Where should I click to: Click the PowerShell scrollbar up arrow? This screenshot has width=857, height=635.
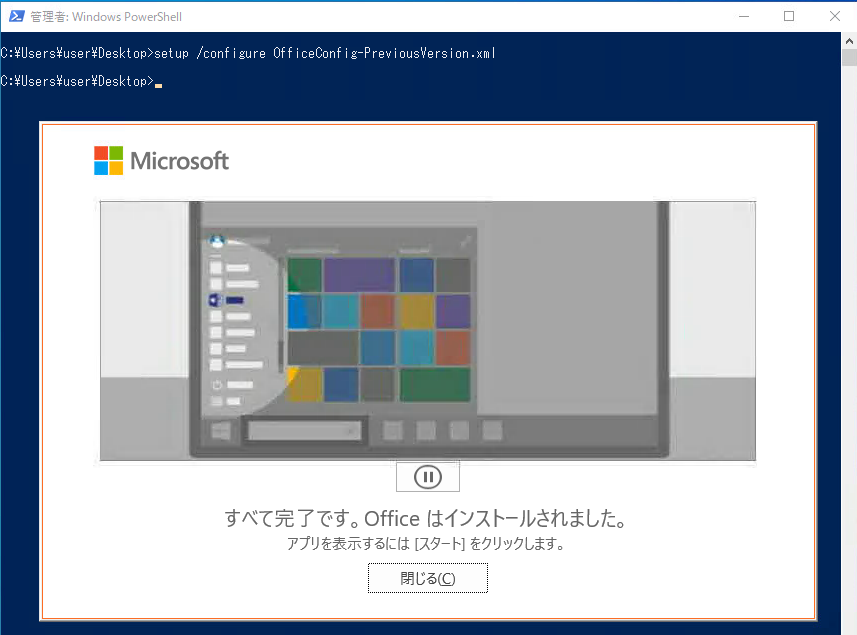pos(849,41)
